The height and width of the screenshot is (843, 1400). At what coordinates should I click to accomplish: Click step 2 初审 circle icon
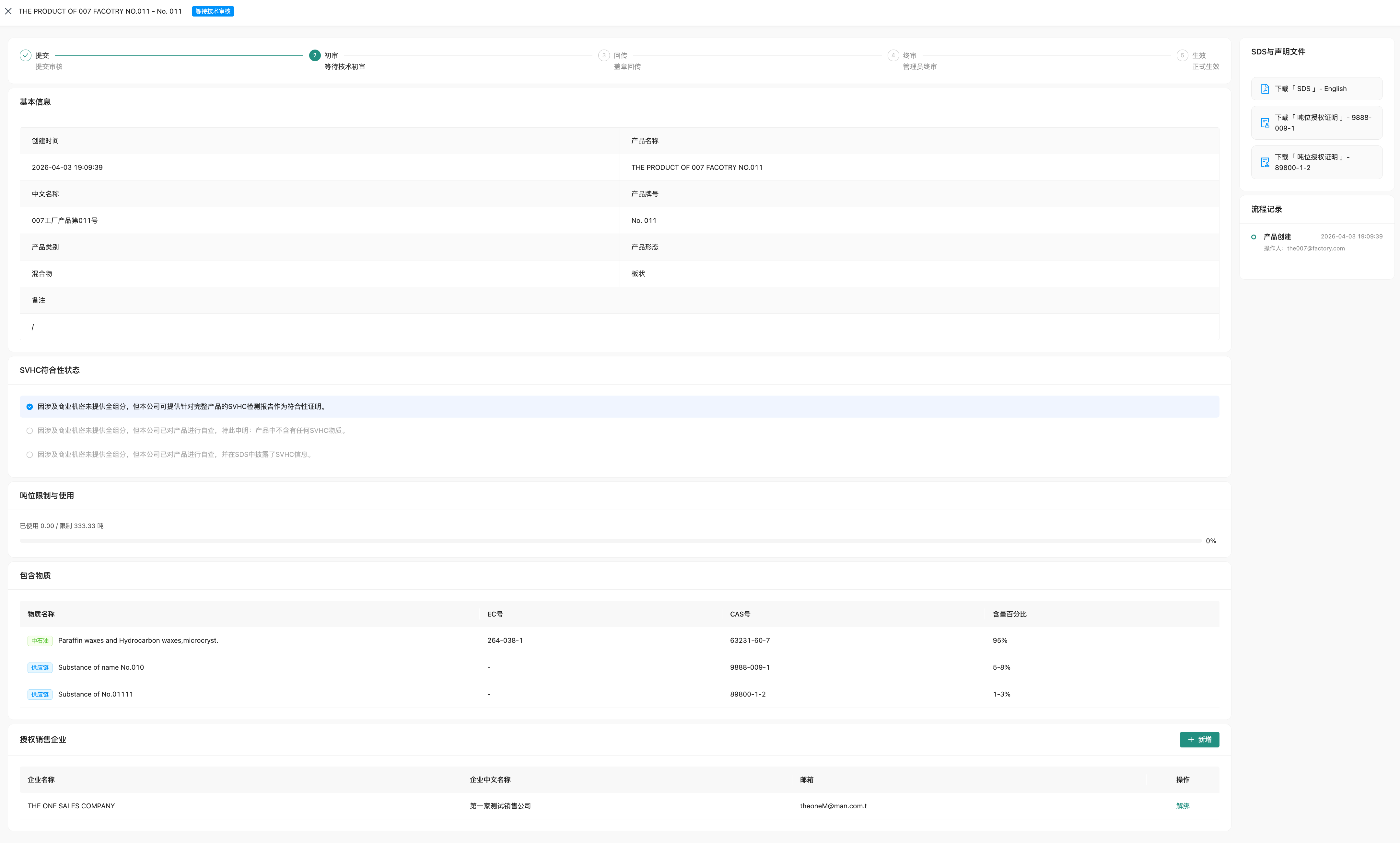click(x=314, y=55)
